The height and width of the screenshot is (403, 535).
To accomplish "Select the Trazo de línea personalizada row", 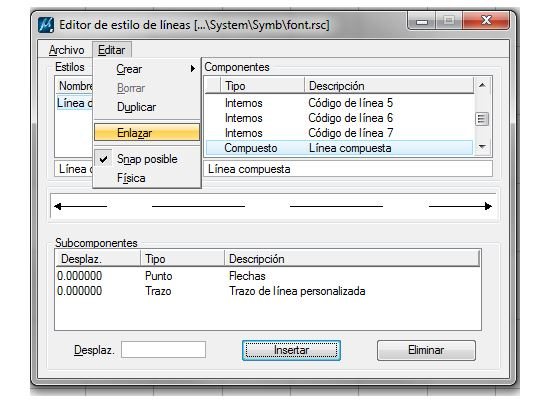I will coord(268,291).
